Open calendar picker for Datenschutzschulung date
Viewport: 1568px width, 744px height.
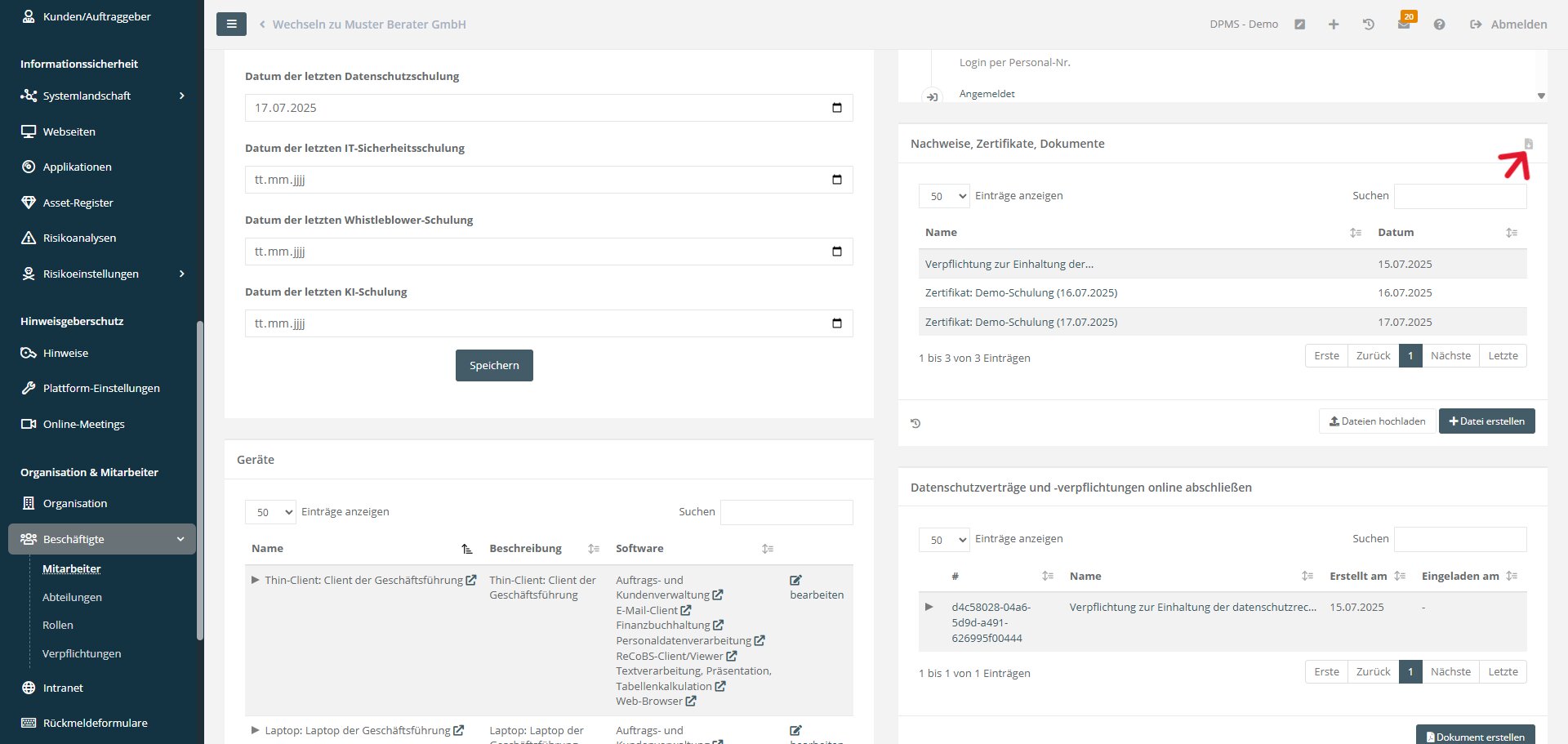[836, 108]
